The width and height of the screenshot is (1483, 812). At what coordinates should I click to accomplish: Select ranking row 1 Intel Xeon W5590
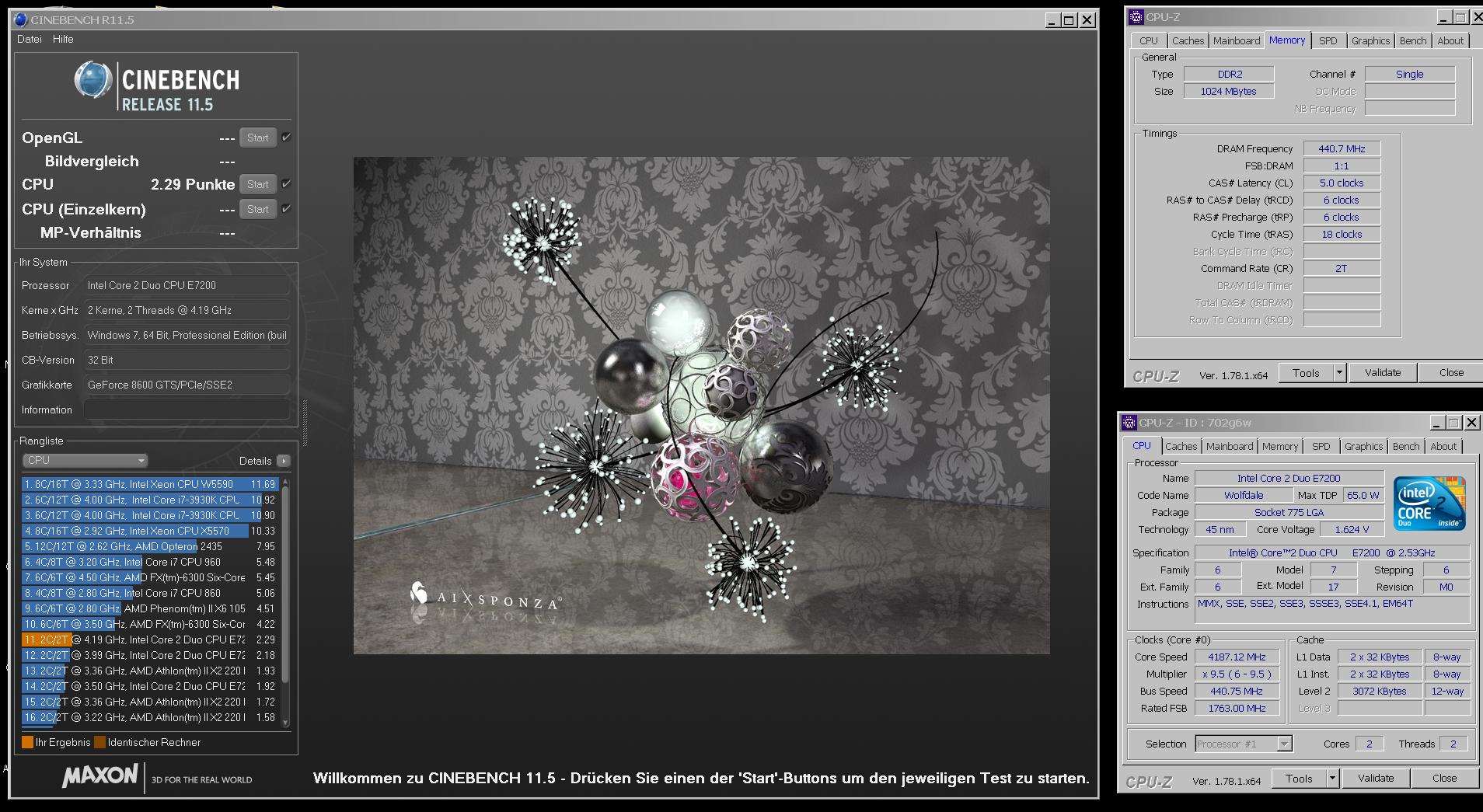click(149, 484)
